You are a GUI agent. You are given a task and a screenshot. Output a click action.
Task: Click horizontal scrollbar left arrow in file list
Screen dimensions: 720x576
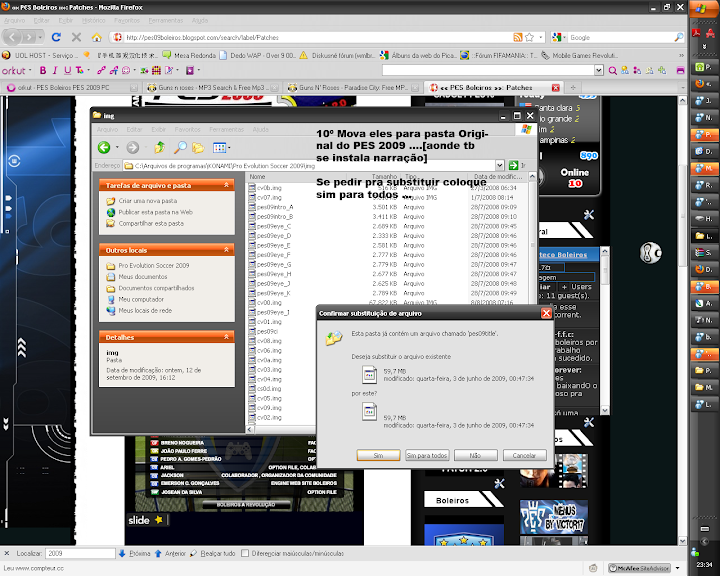point(250,429)
